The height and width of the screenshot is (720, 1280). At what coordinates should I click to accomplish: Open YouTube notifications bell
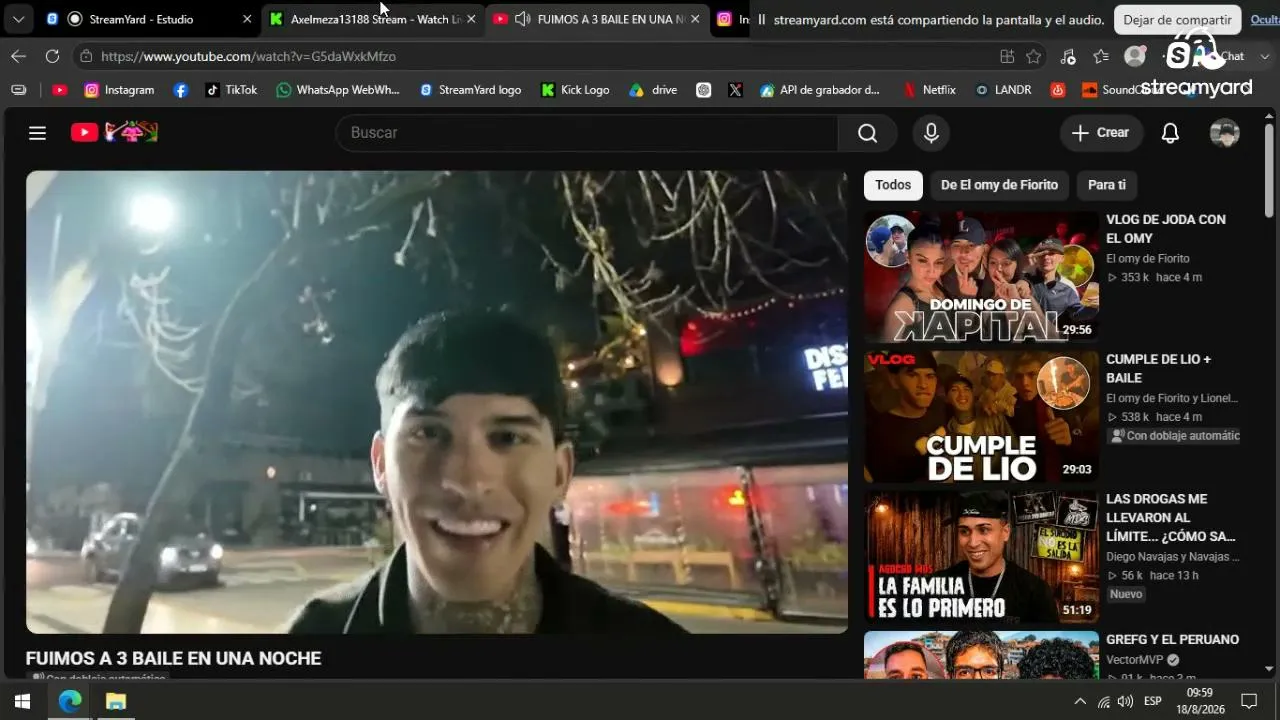click(1170, 133)
